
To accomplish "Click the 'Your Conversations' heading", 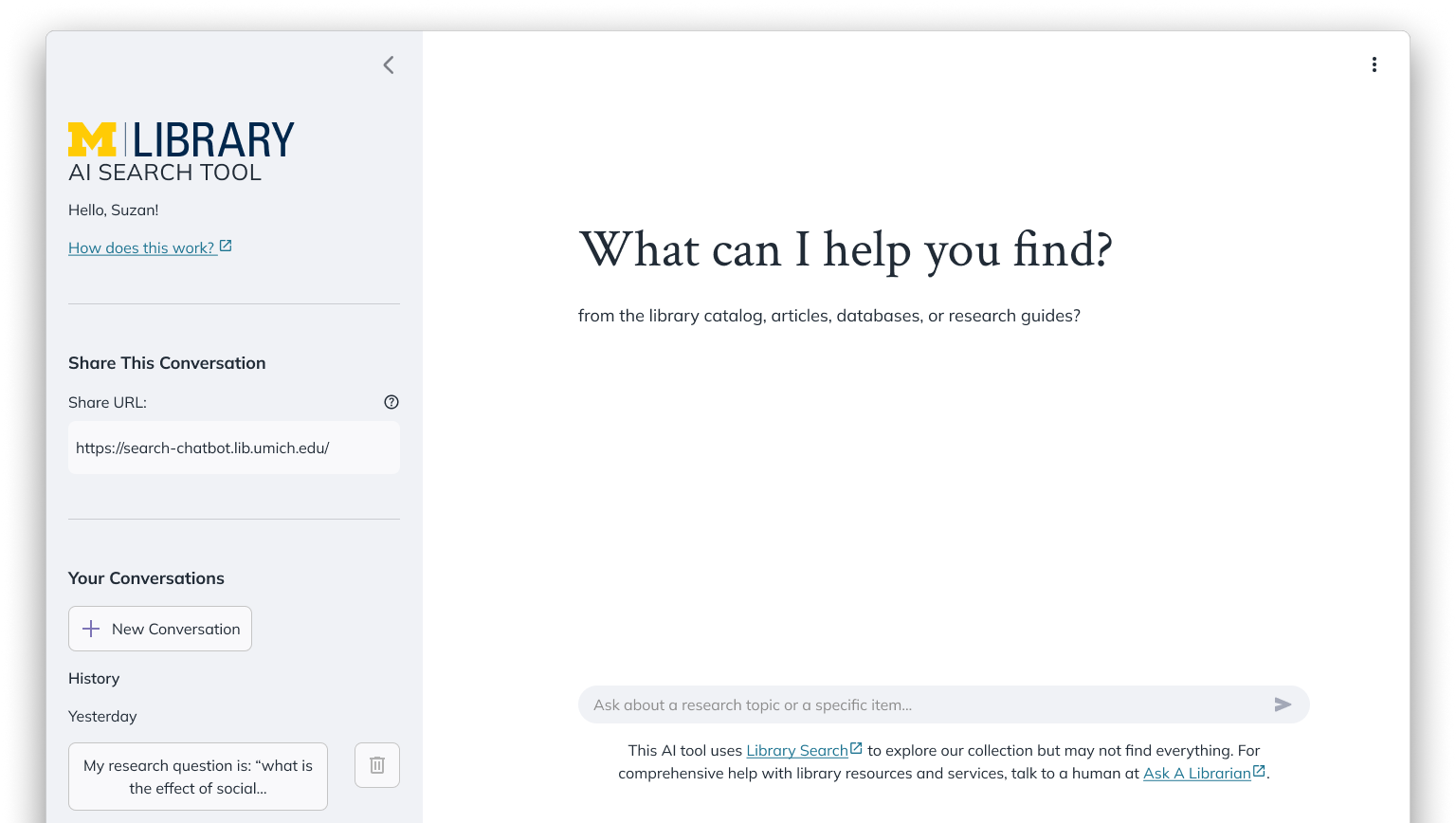I will tap(146, 578).
